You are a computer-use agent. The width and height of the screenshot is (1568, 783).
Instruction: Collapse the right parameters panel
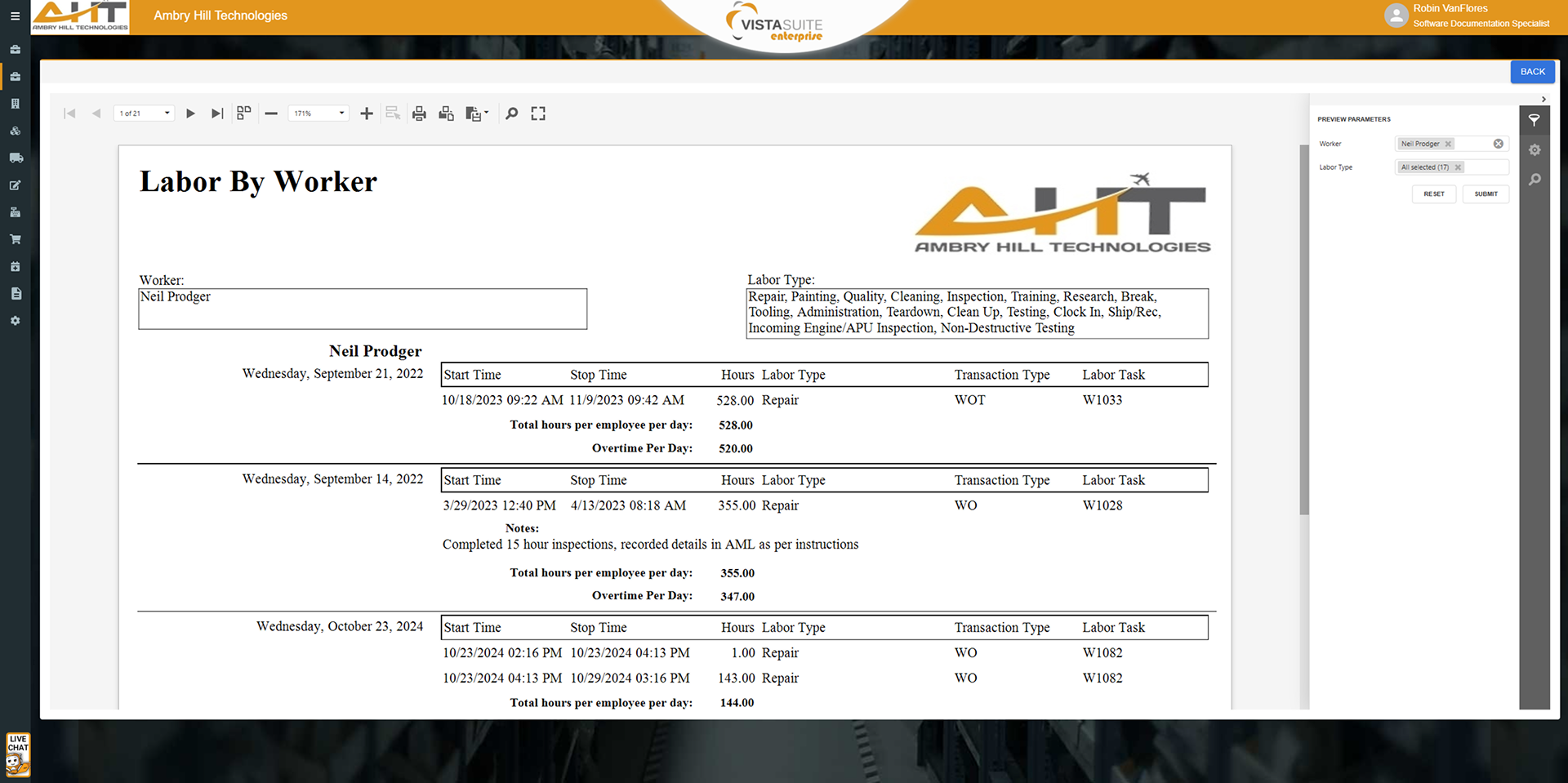pyautogui.click(x=1543, y=99)
